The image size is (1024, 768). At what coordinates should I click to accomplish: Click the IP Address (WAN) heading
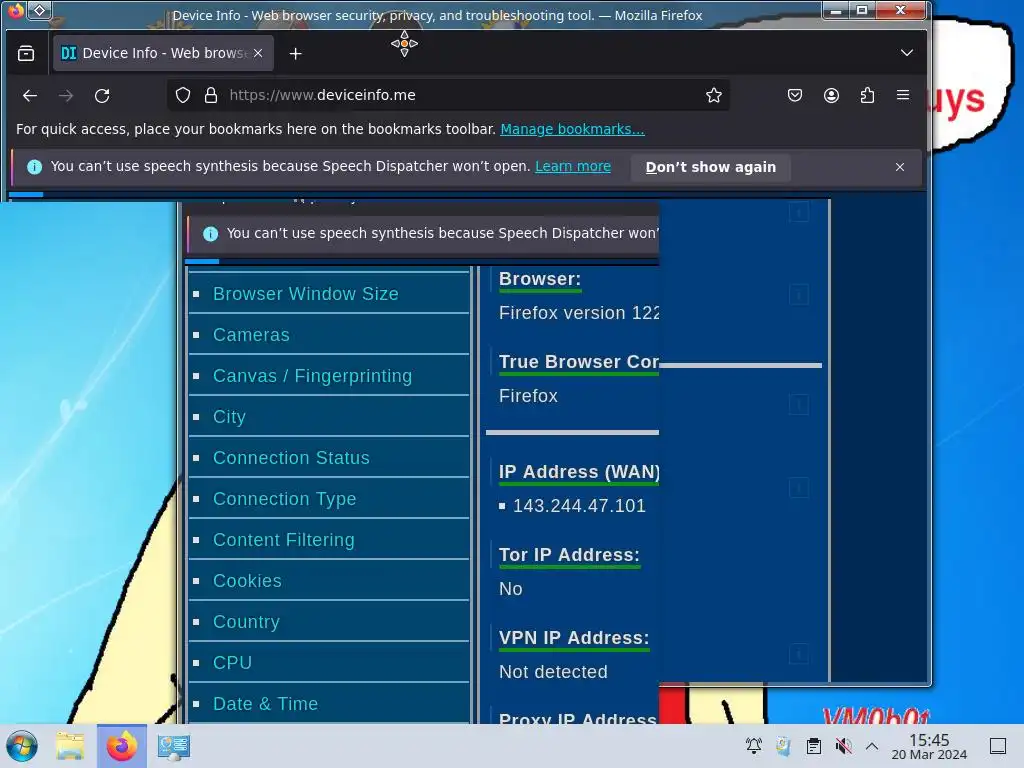point(579,472)
